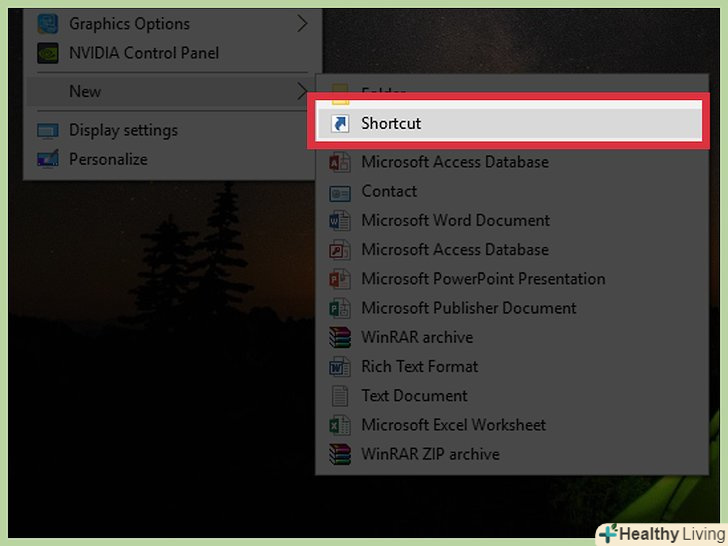Screen dimensions: 728x546
Task: Click the Microsoft Word Document icon
Action: [x=340, y=221]
